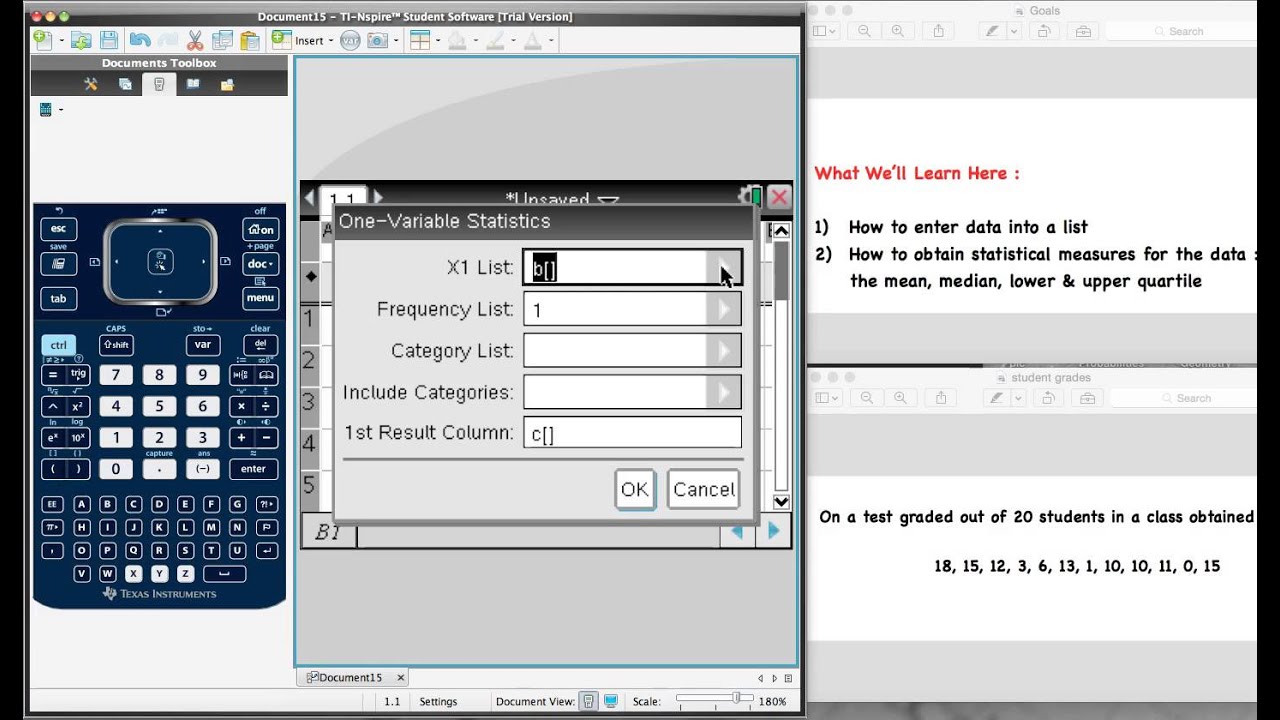Paste using the clipboard toolbar icon

pyautogui.click(x=249, y=40)
